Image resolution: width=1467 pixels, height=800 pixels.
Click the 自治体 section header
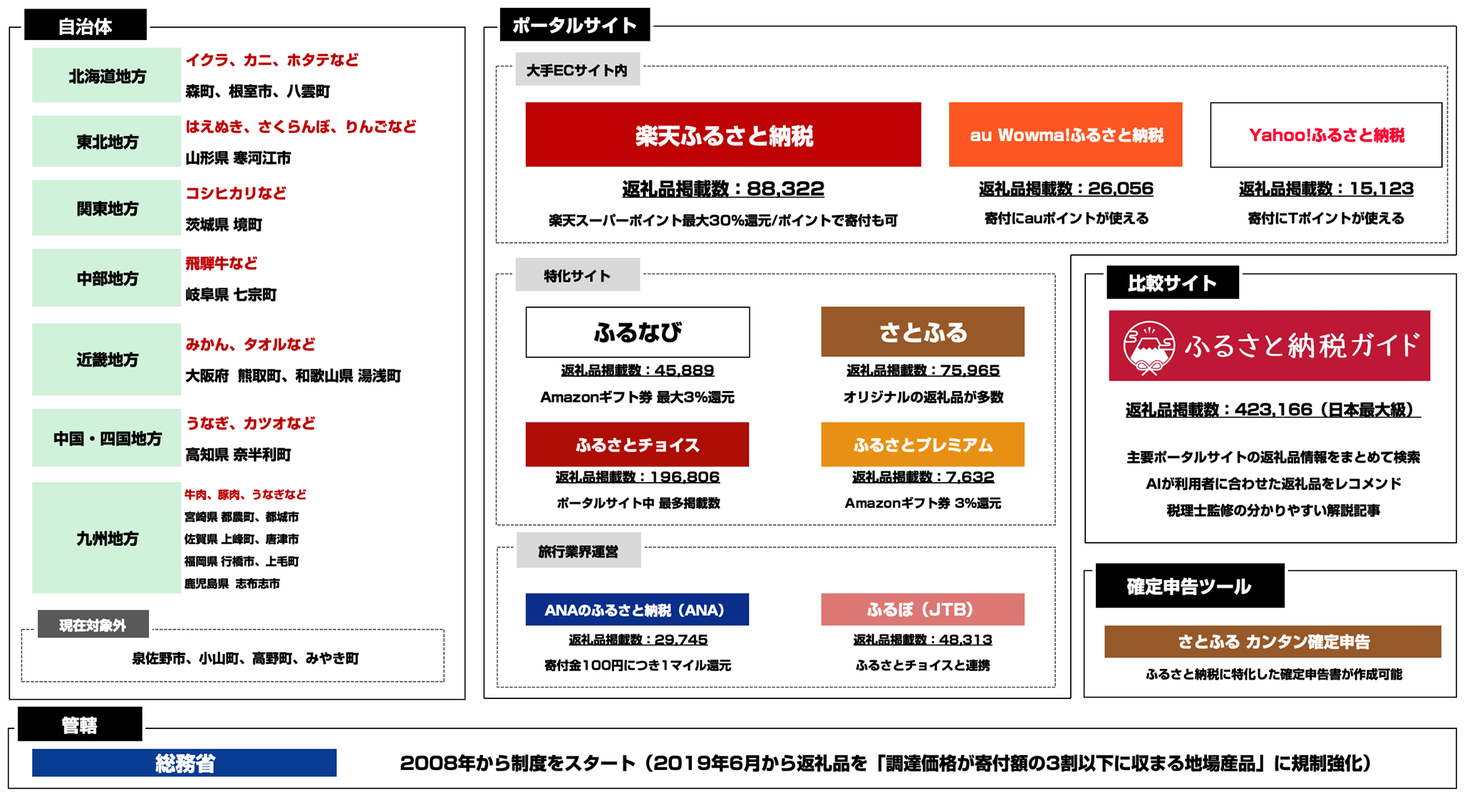point(83,26)
